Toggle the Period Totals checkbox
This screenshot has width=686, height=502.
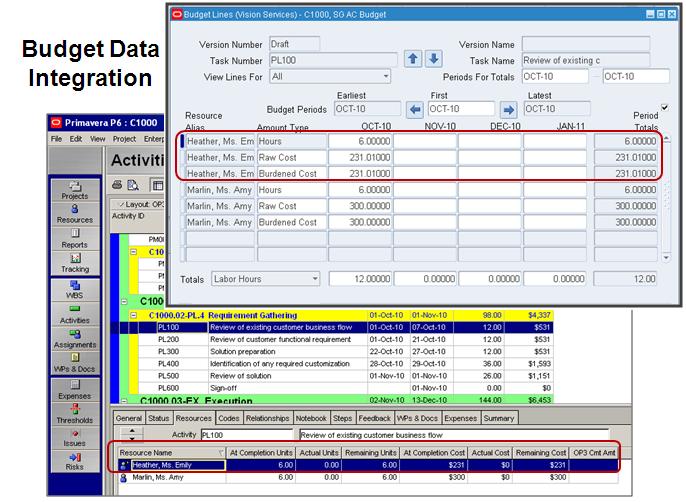click(x=664, y=107)
